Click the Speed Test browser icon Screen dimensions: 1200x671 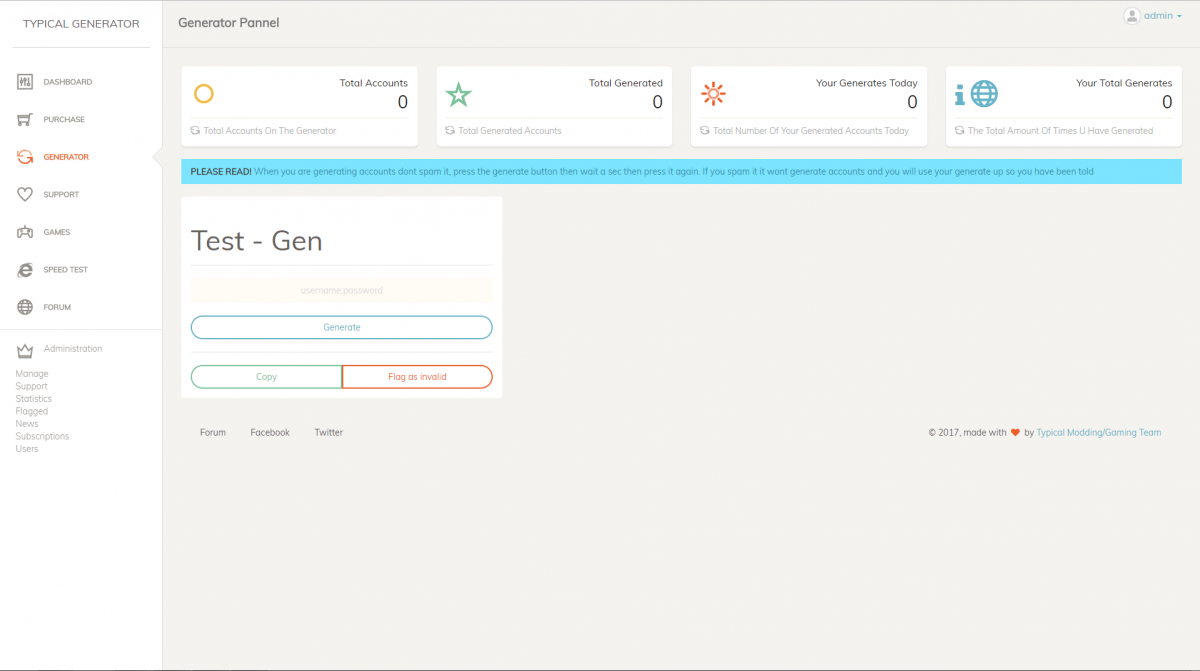point(25,270)
